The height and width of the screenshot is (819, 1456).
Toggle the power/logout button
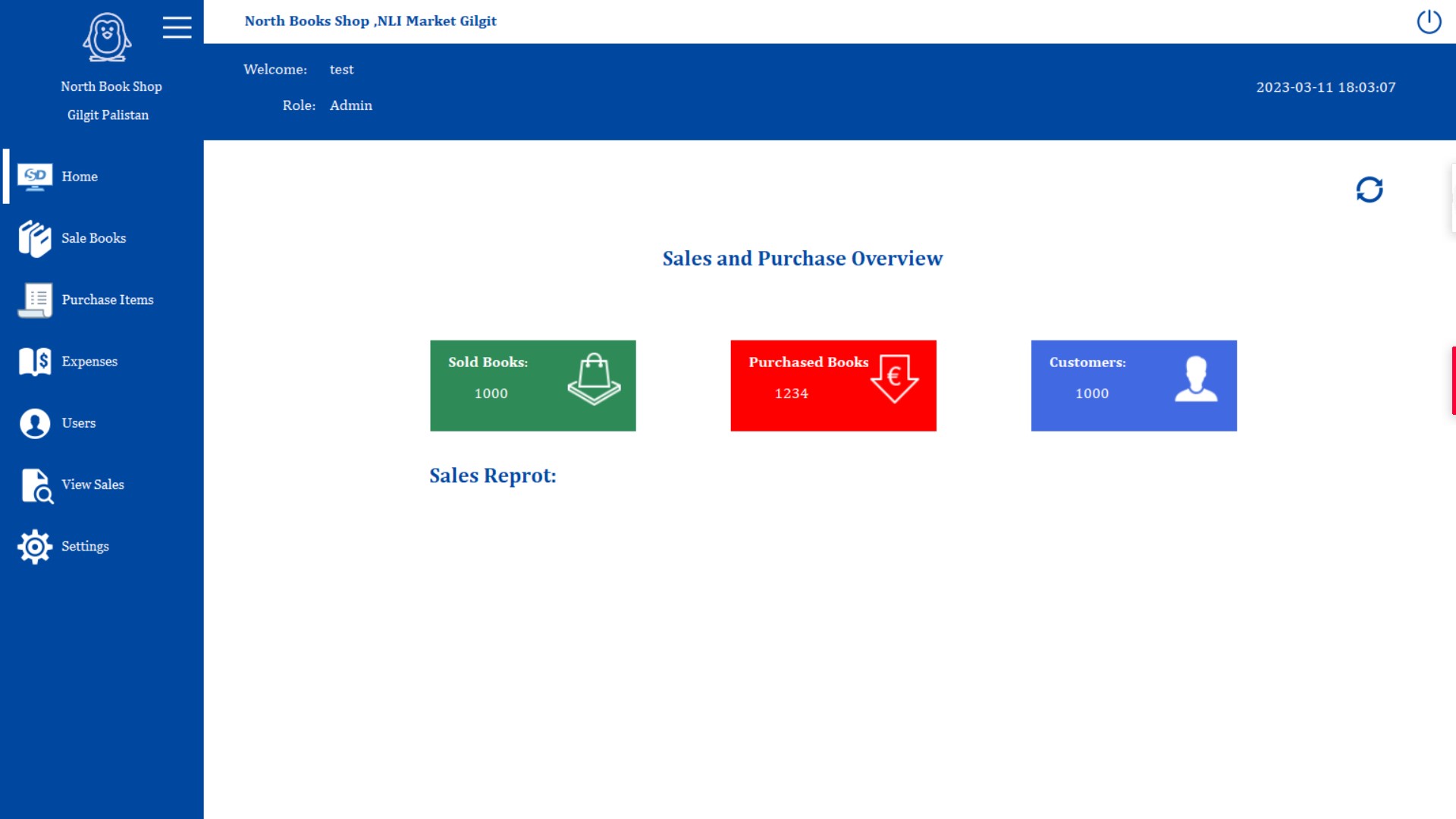1429,21
